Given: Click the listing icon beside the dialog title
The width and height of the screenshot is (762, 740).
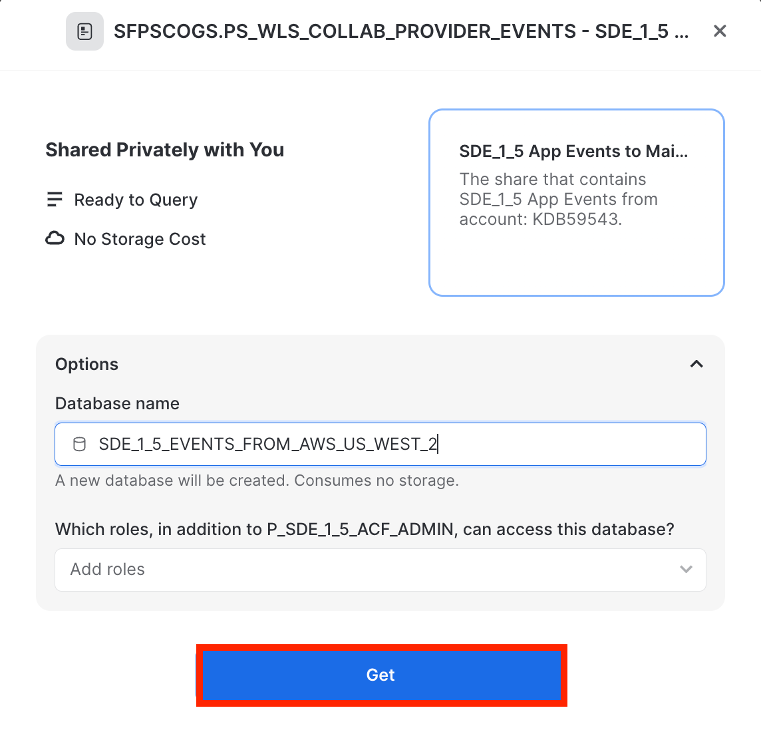Looking at the screenshot, I should 85,32.
